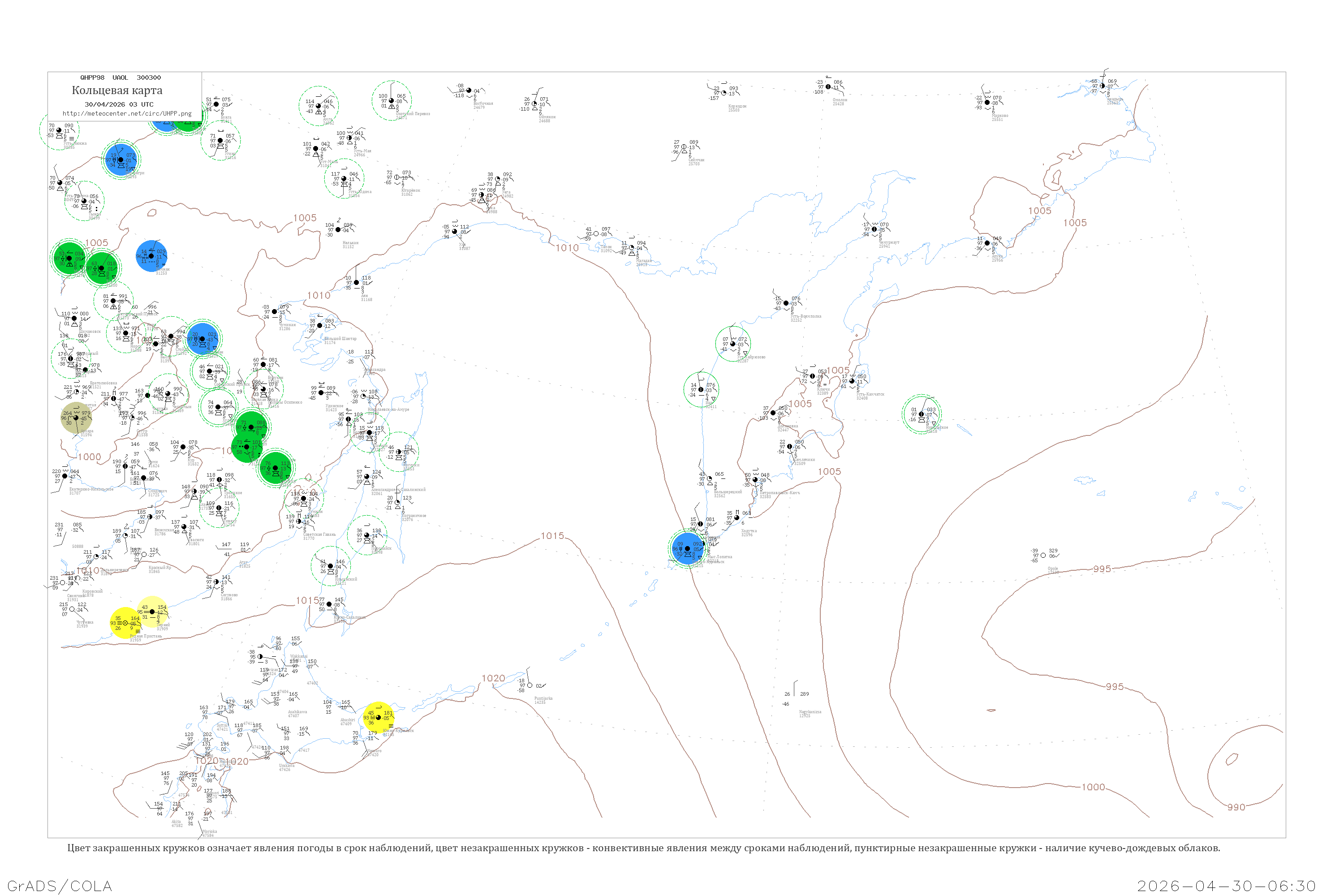The height and width of the screenshot is (896, 1344).
Task: Click the Аян station marker dot
Action: (x=357, y=282)
